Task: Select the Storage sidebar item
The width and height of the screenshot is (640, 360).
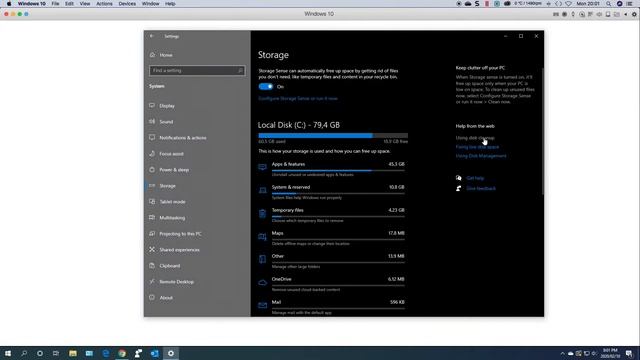Action: click(x=167, y=186)
